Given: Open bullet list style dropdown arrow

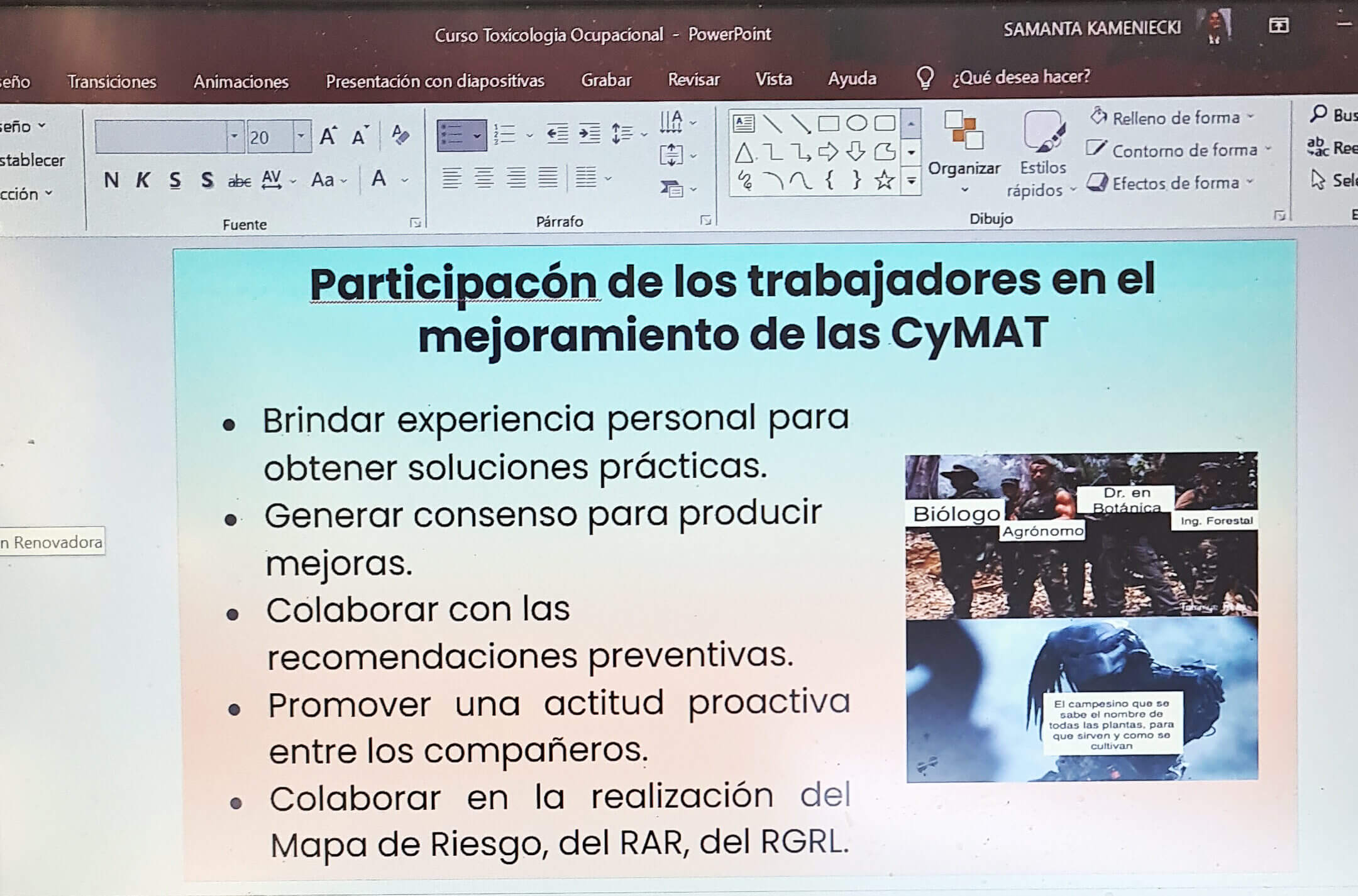Looking at the screenshot, I should 477,136.
